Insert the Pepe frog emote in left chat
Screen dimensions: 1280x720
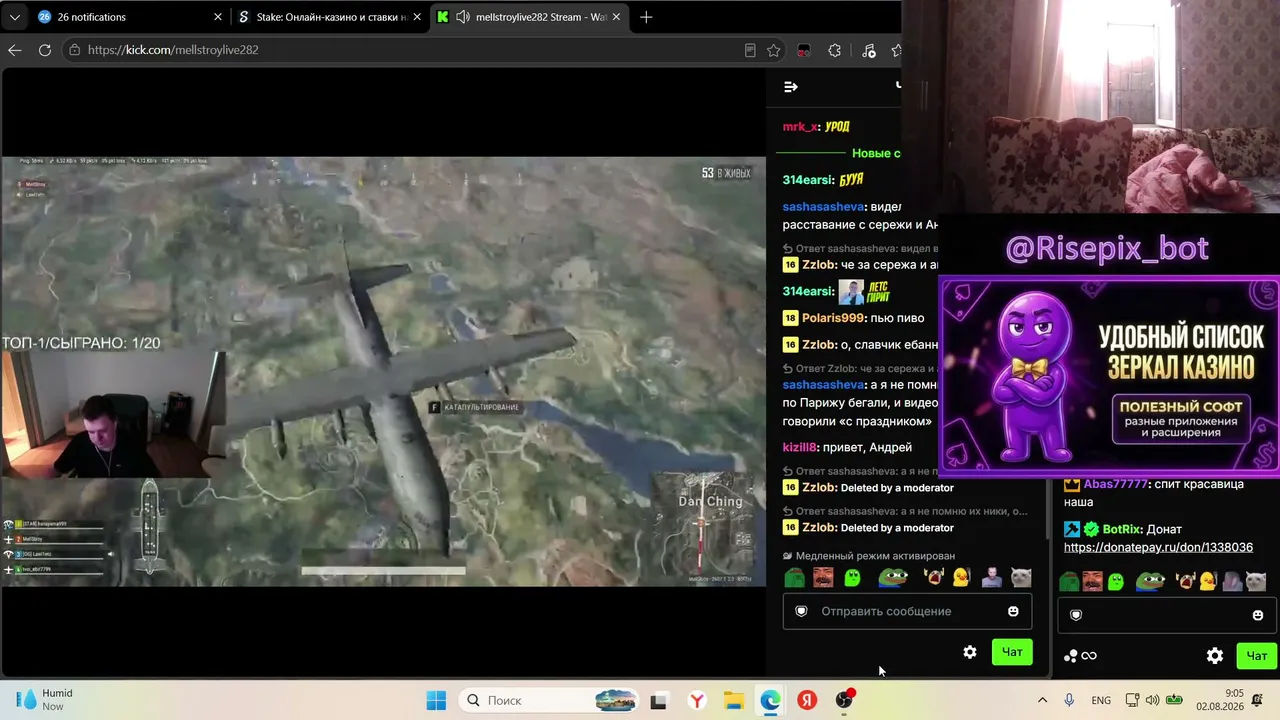(x=893, y=577)
